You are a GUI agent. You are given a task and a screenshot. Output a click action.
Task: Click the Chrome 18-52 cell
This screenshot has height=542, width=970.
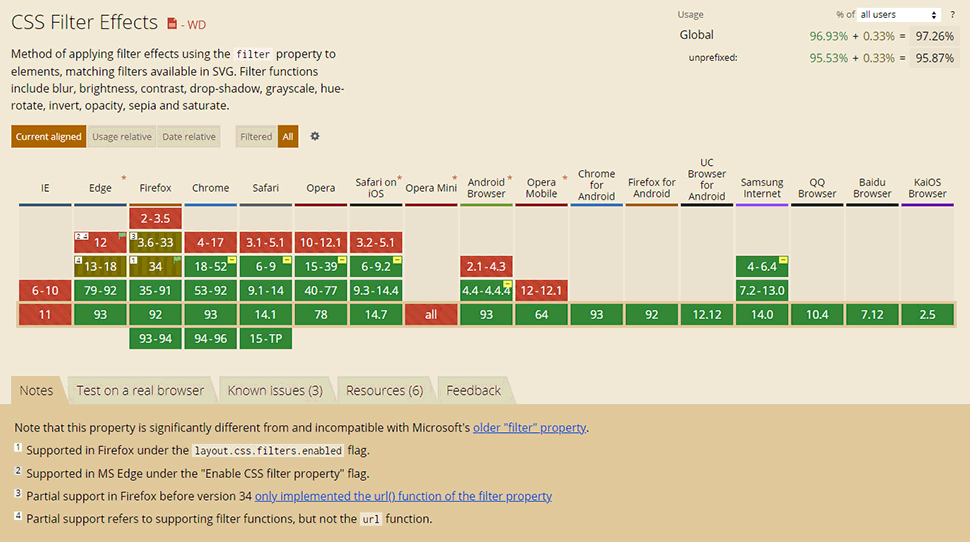(x=210, y=267)
